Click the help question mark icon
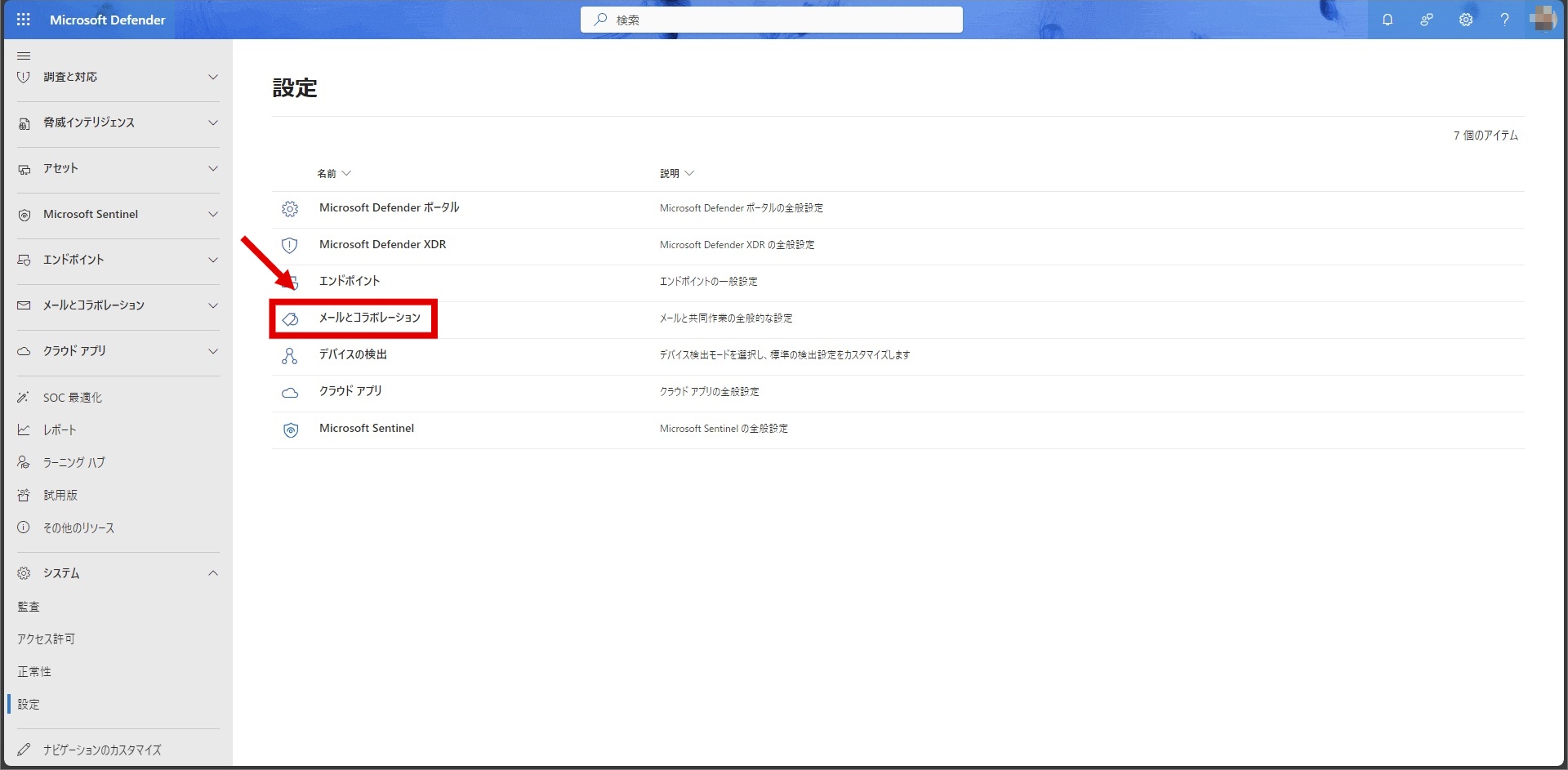The height and width of the screenshot is (770, 1568). 1505,20
